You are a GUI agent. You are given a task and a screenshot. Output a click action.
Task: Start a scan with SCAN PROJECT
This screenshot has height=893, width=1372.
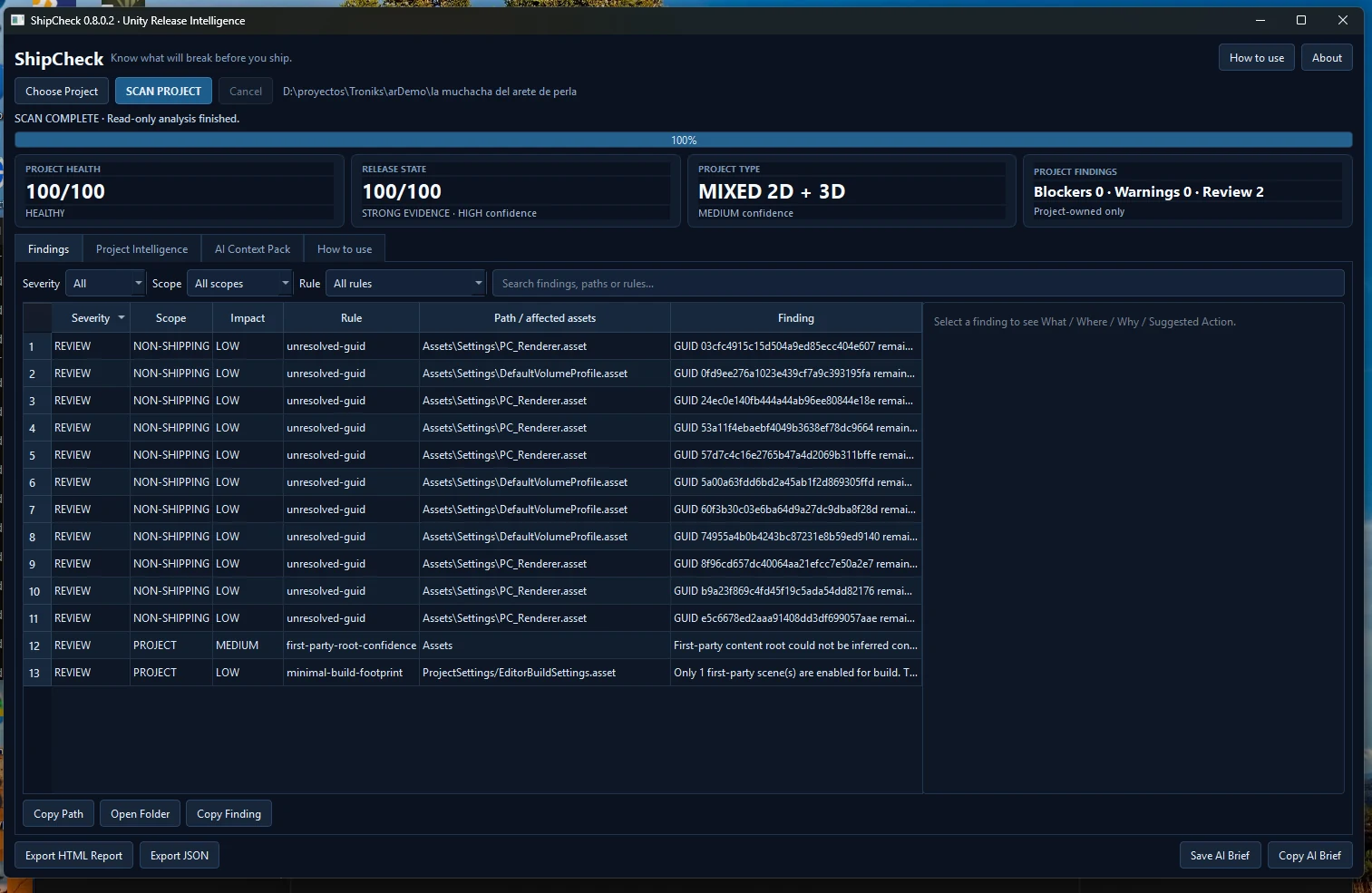[x=163, y=92]
